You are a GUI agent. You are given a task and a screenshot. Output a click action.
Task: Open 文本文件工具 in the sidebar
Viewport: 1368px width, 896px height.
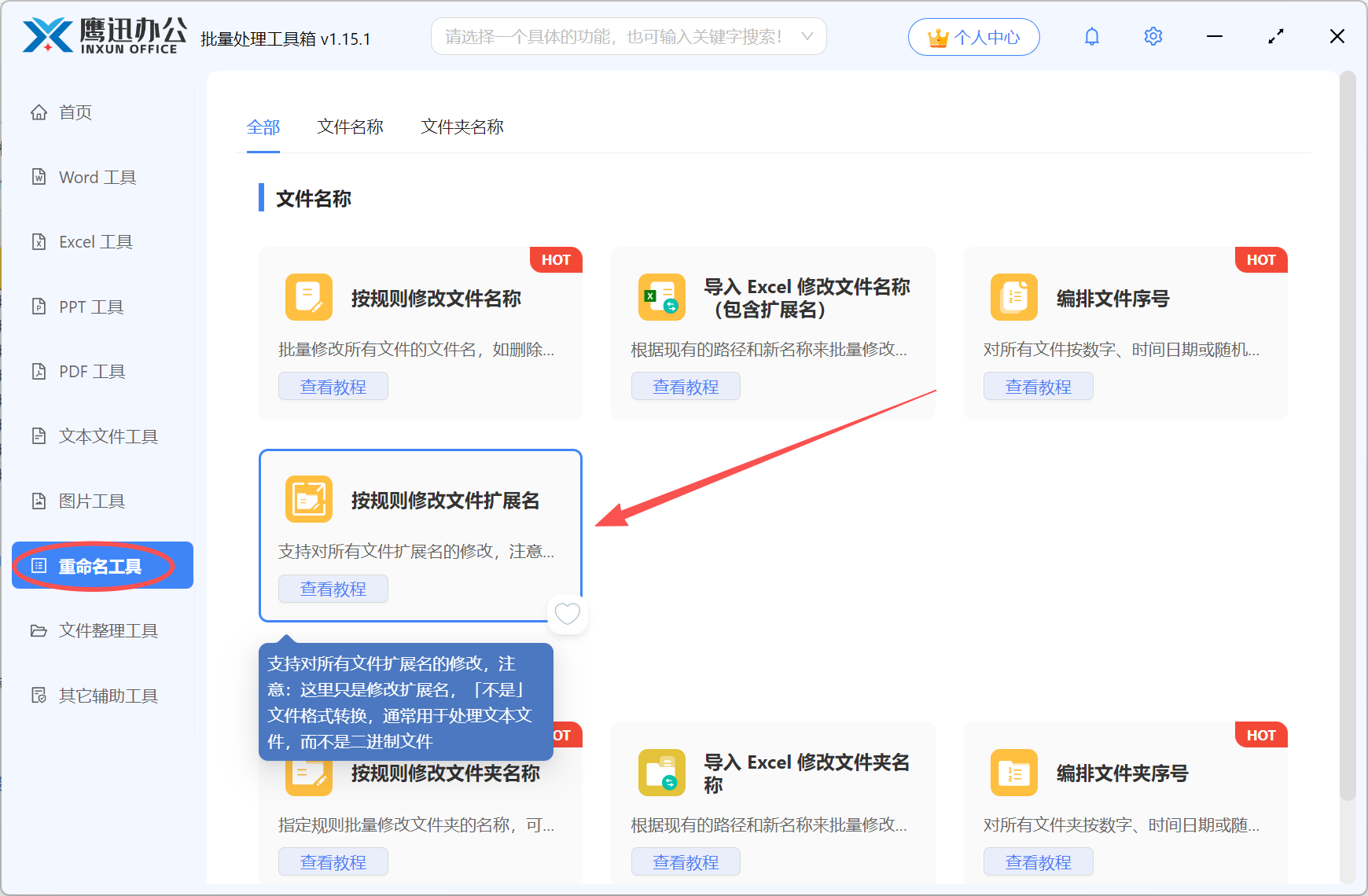102,436
